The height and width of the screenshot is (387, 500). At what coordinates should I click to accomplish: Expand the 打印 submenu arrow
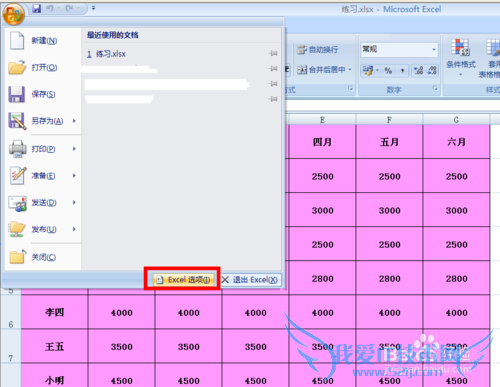74,149
